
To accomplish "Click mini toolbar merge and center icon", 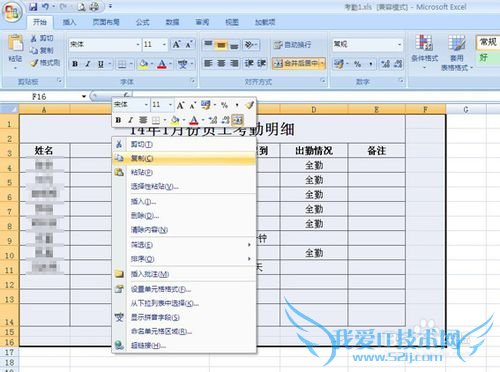I will [x=238, y=119].
